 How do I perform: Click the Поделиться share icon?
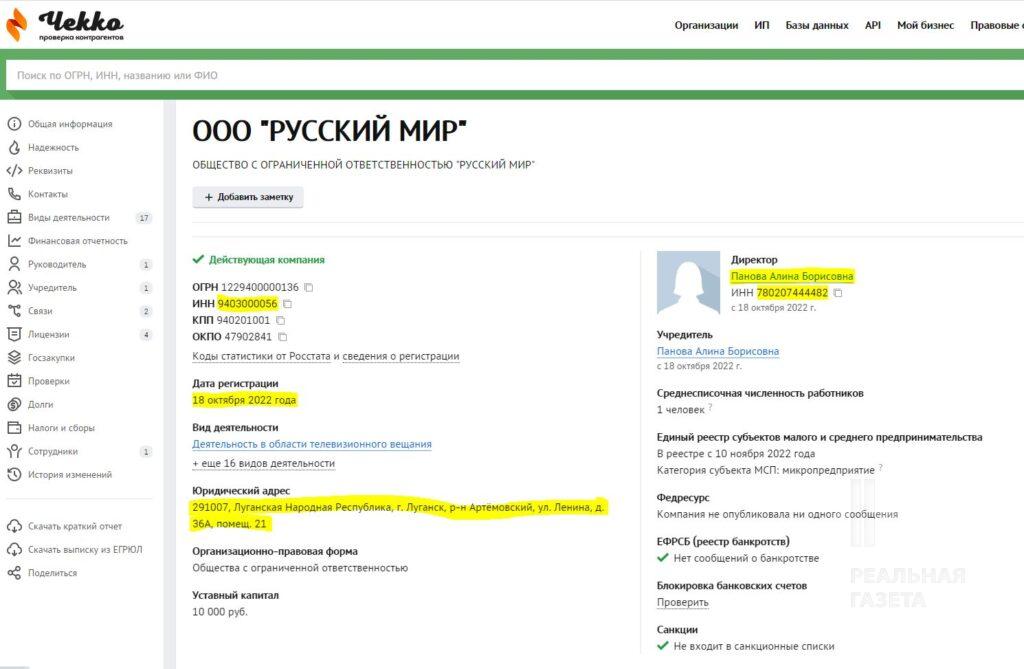(x=14, y=573)
